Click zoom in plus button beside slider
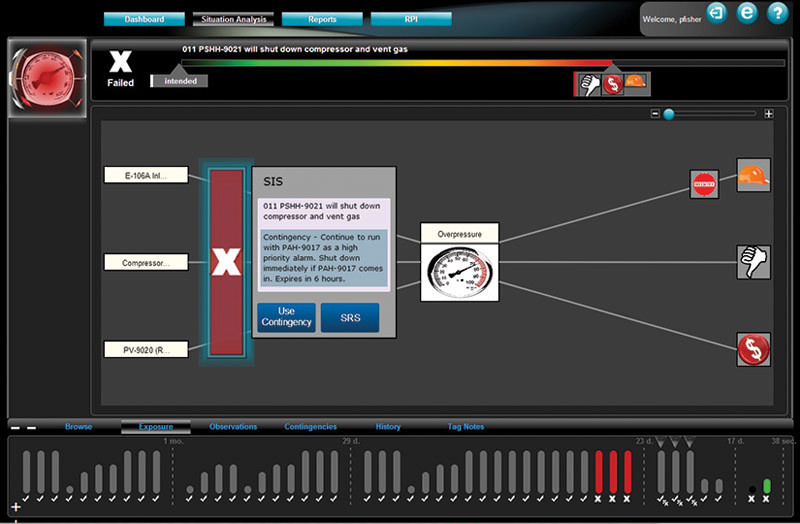Image resolution: width=800 pixels, height=524 pixels. (768, 114)
